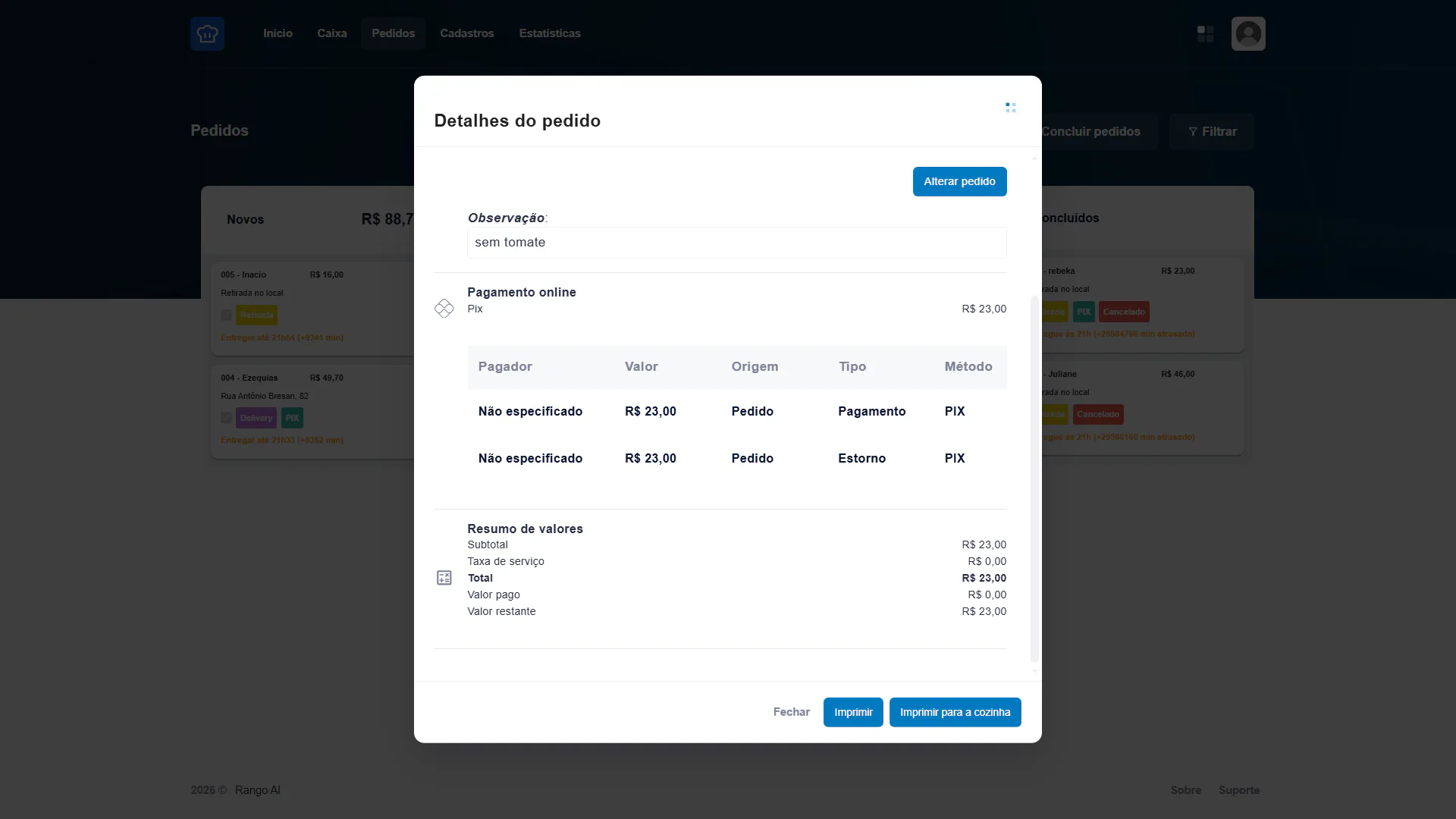Click the dotted menu icon in dialog header
Screen dimensions: 1456x819
click(x=1010, y=108)
